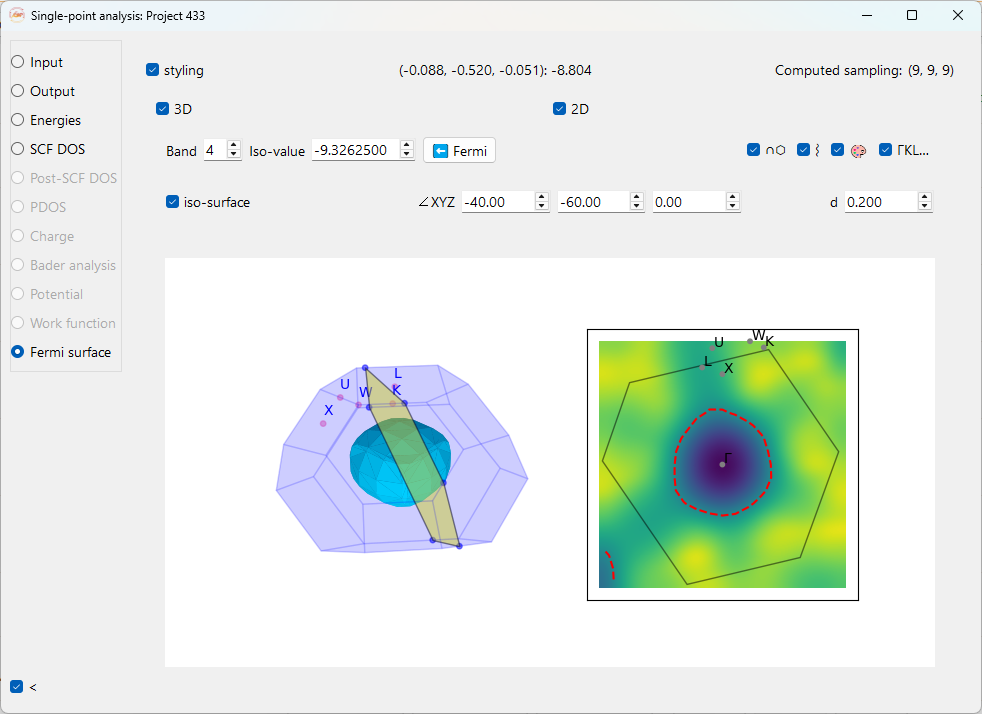Toggle the intersection hexagon symbol checkbox
This screenshot has height=714, width=982.
pos(754,150)
